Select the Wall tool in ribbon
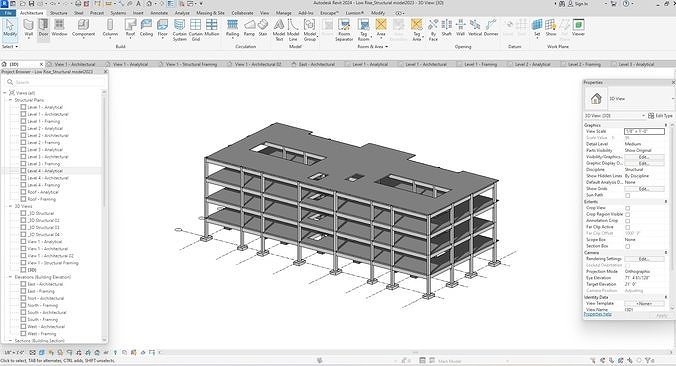Image resolution: width=676 pixels, height=366 pixels. (28, 28)
